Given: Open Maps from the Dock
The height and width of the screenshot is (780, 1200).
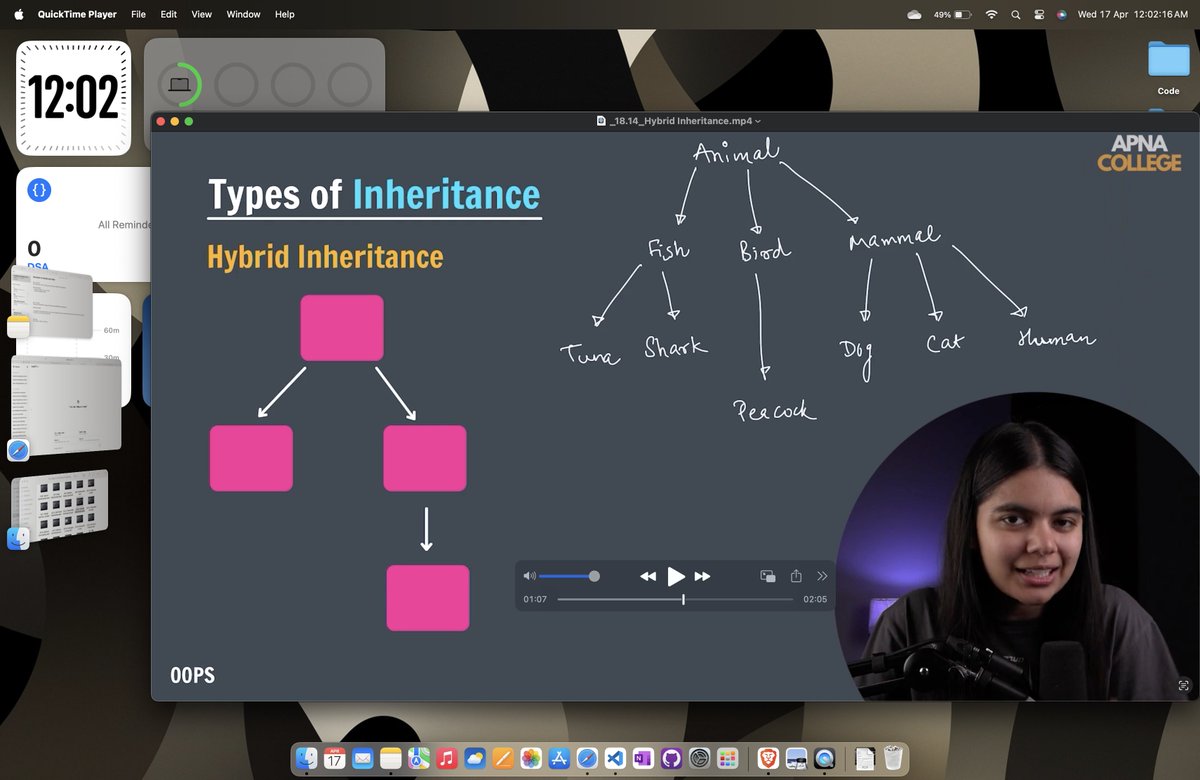Looking at the screenshot, I should pos(418,758).
